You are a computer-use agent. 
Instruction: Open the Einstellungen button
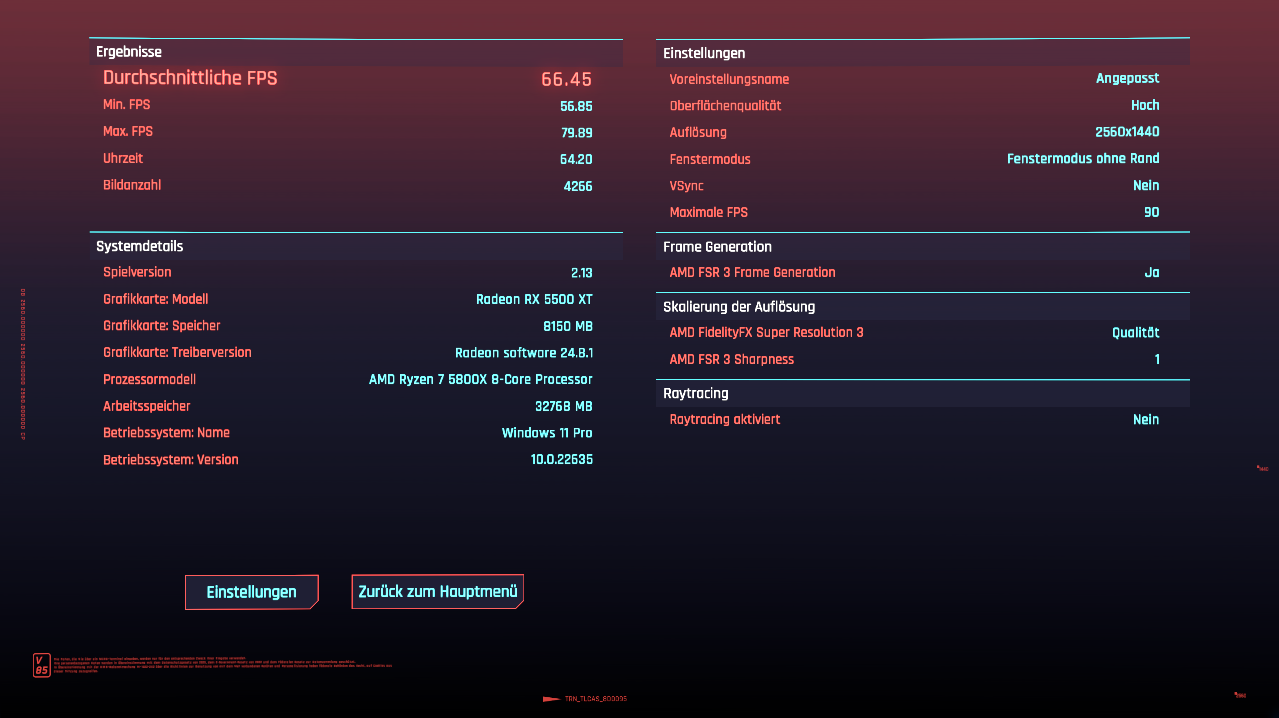point(251,592)
